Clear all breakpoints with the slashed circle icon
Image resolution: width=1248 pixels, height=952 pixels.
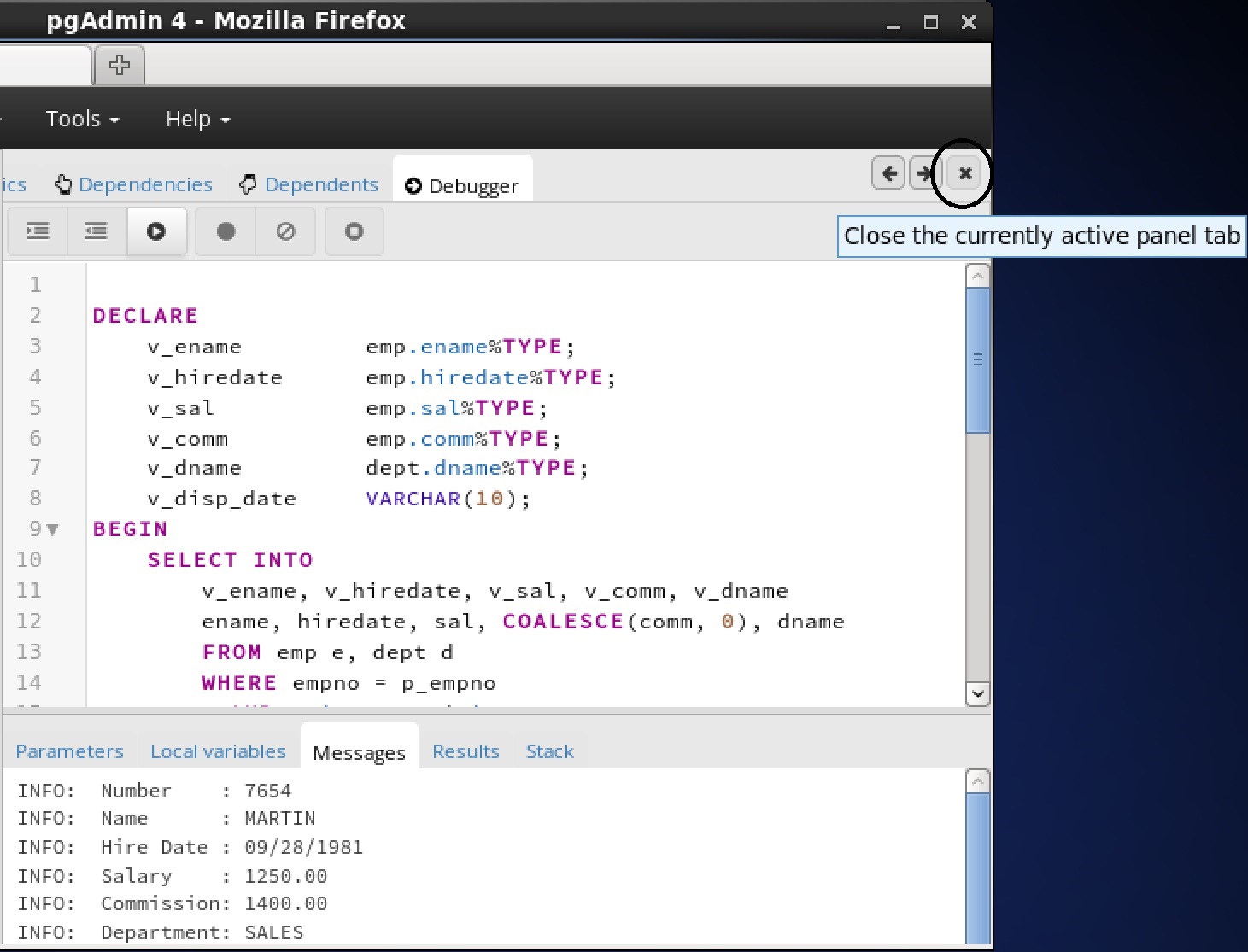coord(285,231)
